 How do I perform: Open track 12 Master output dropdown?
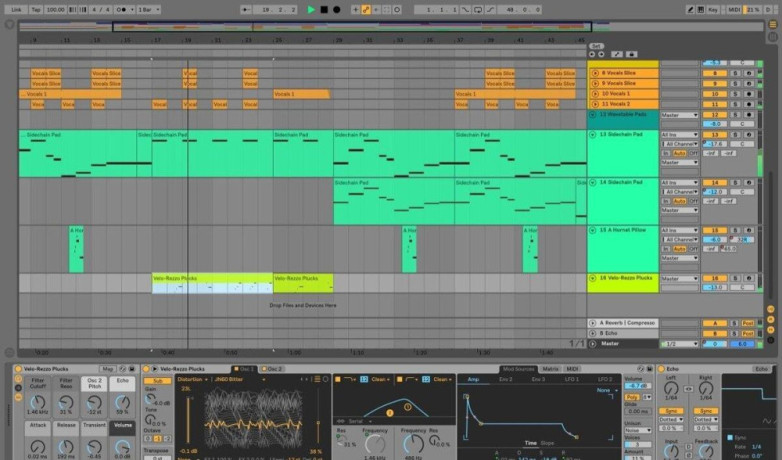(679, 115)
